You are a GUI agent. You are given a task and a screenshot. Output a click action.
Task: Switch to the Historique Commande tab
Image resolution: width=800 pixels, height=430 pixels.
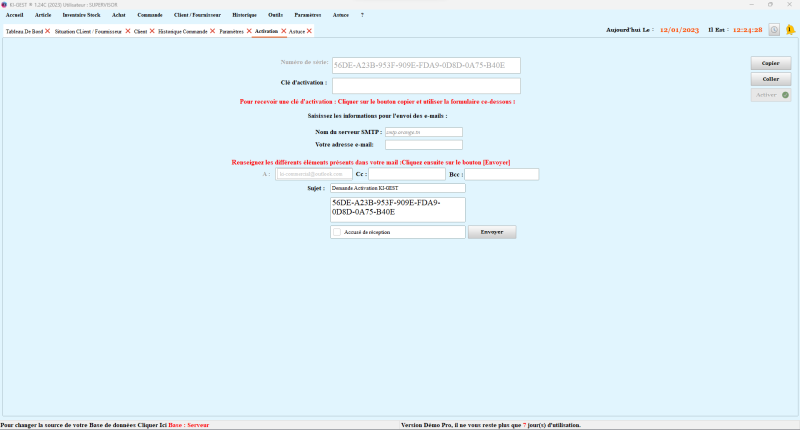[x=183, y=32]
